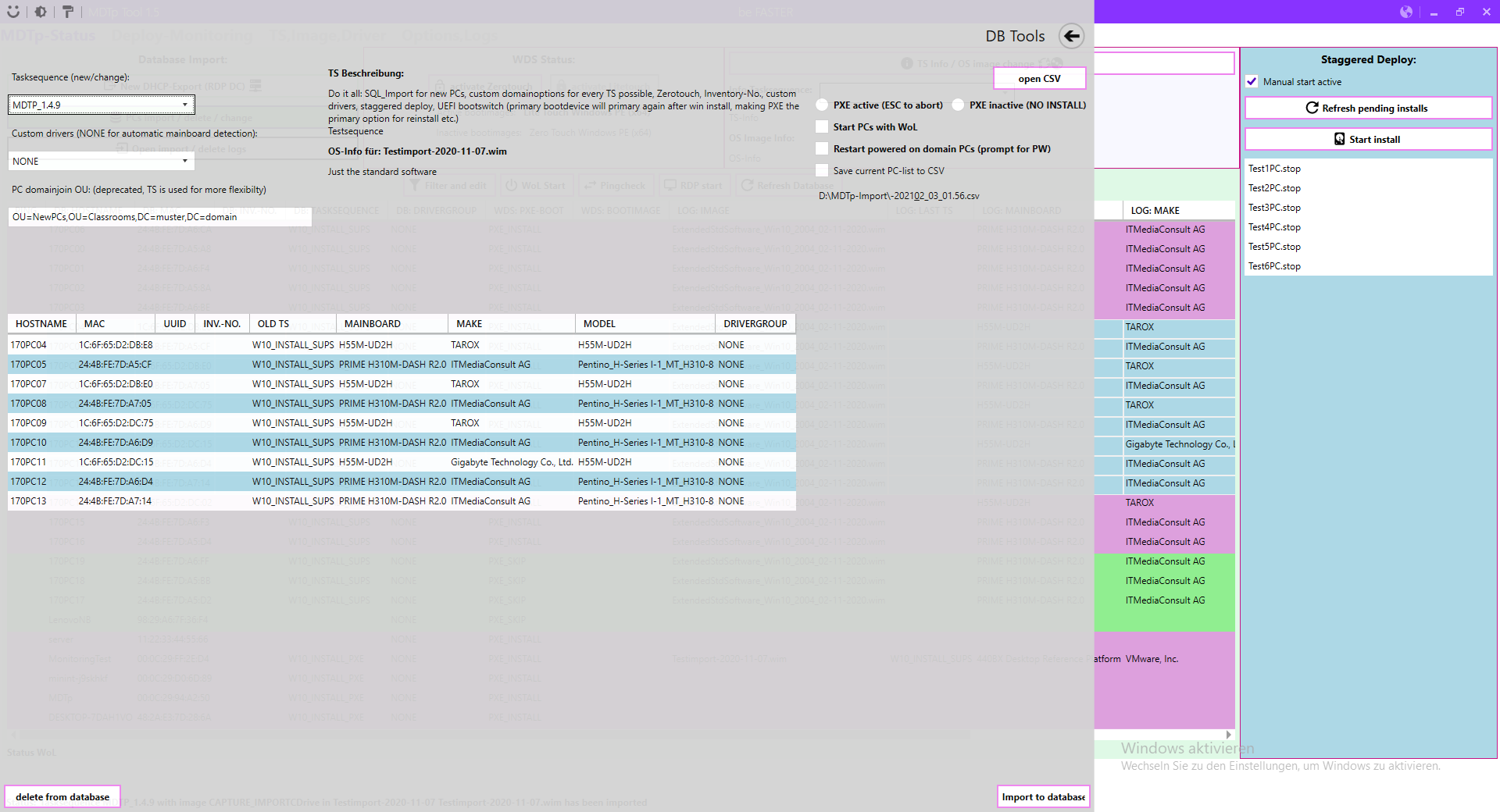Viewport: 1500px width, 812px height.
Task: Click the Start install button
Action: [x=1367, y=139]
